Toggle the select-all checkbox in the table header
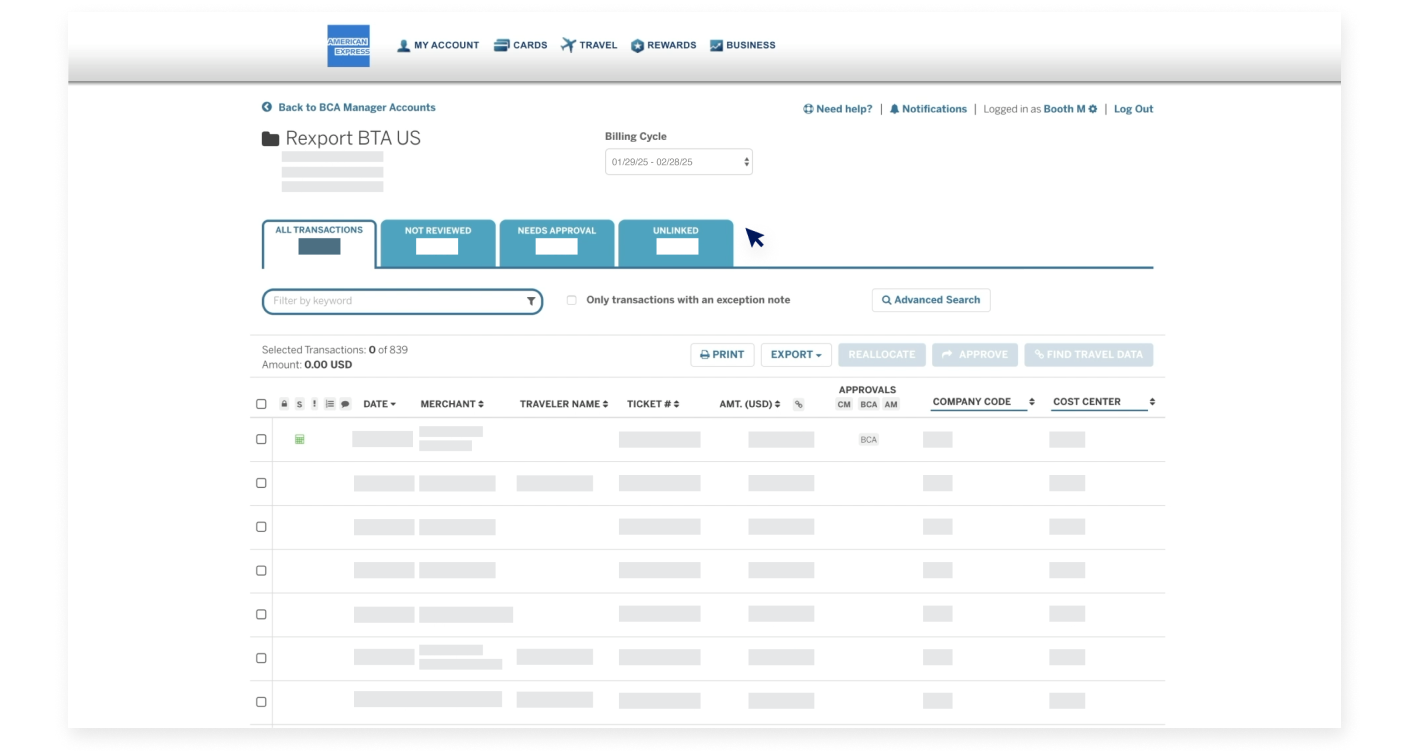Screen dimensions: 1413x751 pyautogui.click(x=261, y=403)
